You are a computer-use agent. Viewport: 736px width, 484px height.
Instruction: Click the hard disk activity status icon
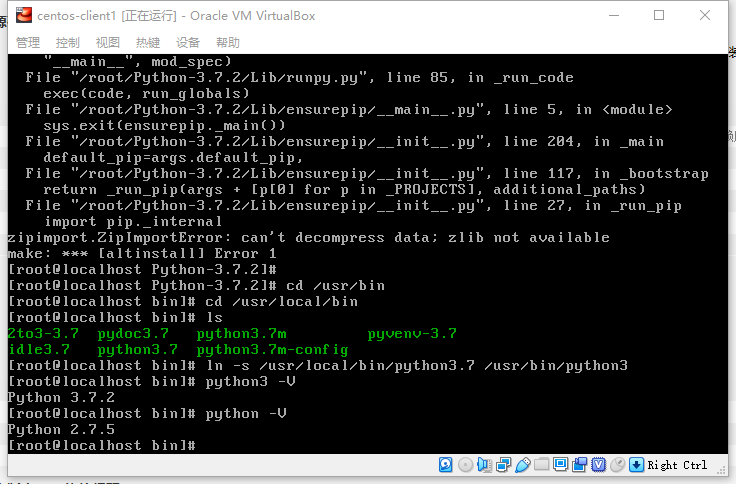445,465
